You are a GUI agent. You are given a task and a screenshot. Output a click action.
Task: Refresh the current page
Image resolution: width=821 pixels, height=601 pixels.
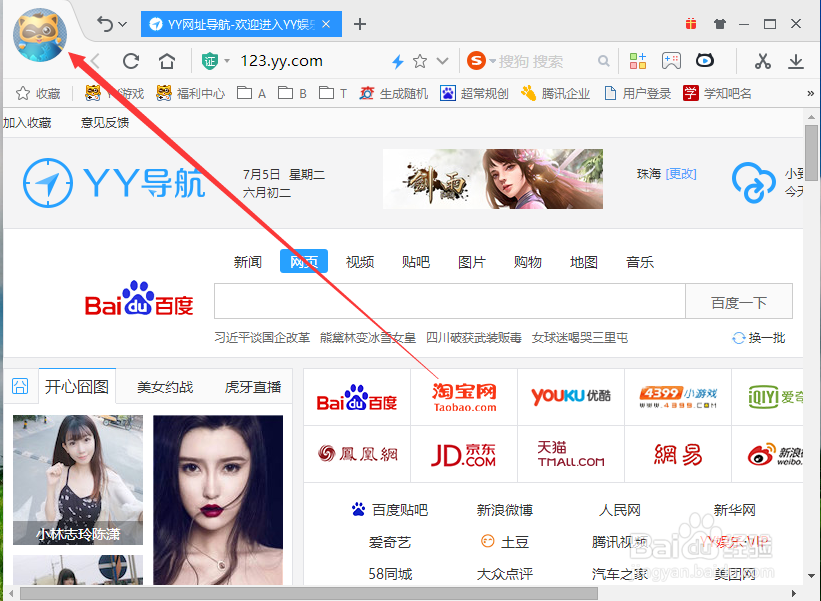click(130, 61)
